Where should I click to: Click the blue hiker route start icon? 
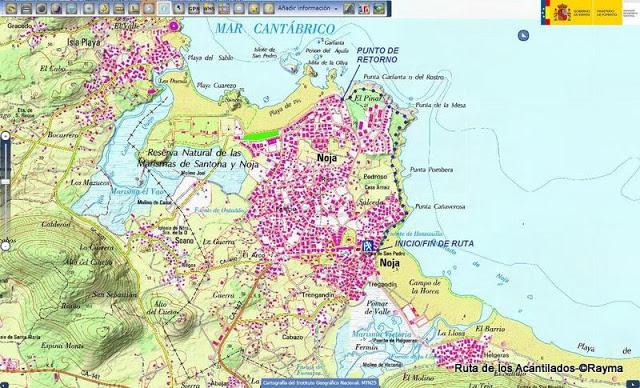(368, 246)
